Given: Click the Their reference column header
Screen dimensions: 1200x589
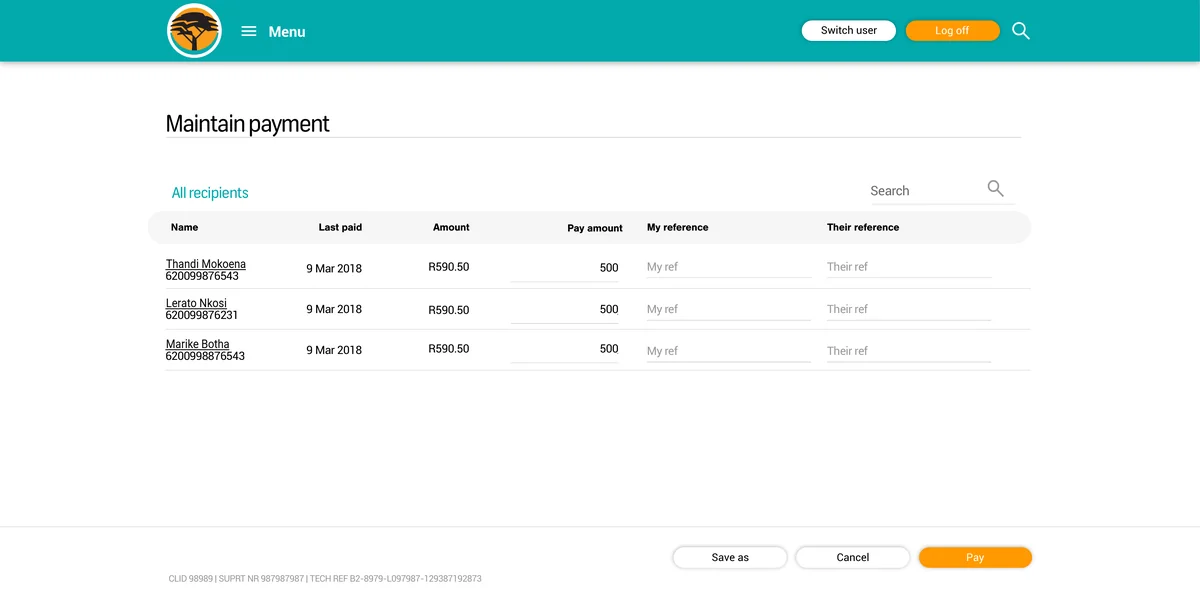Looking at the screenshot, I should pos(863,227).
